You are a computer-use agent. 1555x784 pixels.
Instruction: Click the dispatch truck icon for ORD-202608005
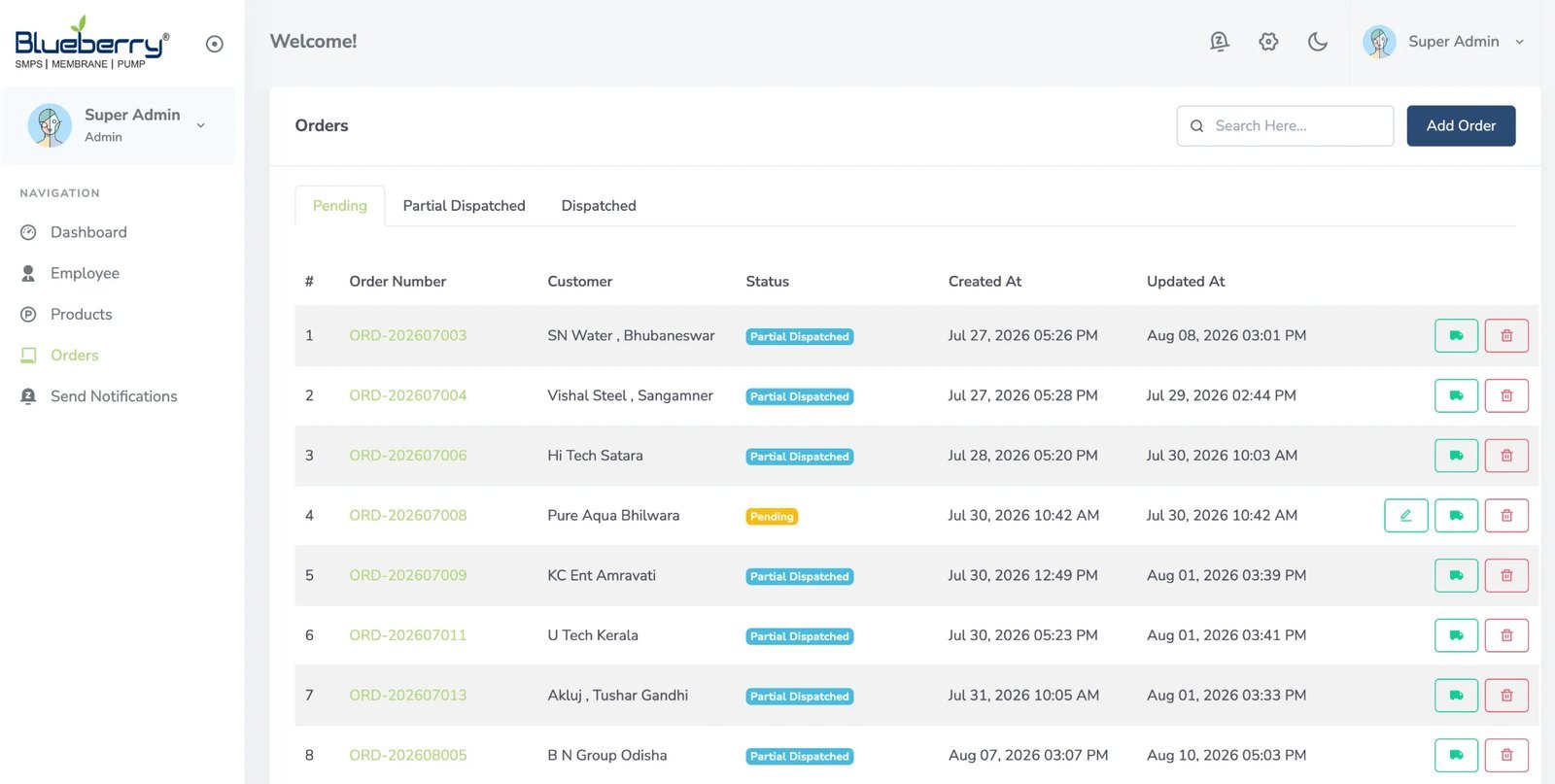[1456, 755]
